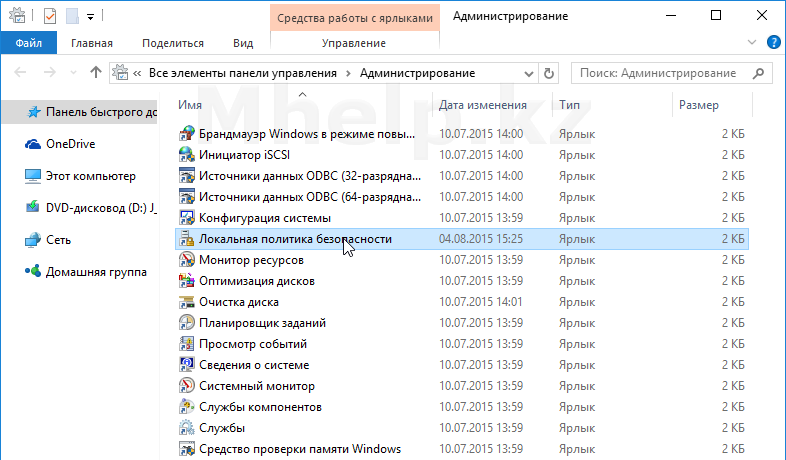Viewport: 786px width, 460px height.
Task: Click the Службы компонентов icon
Action: coord(186,407)
